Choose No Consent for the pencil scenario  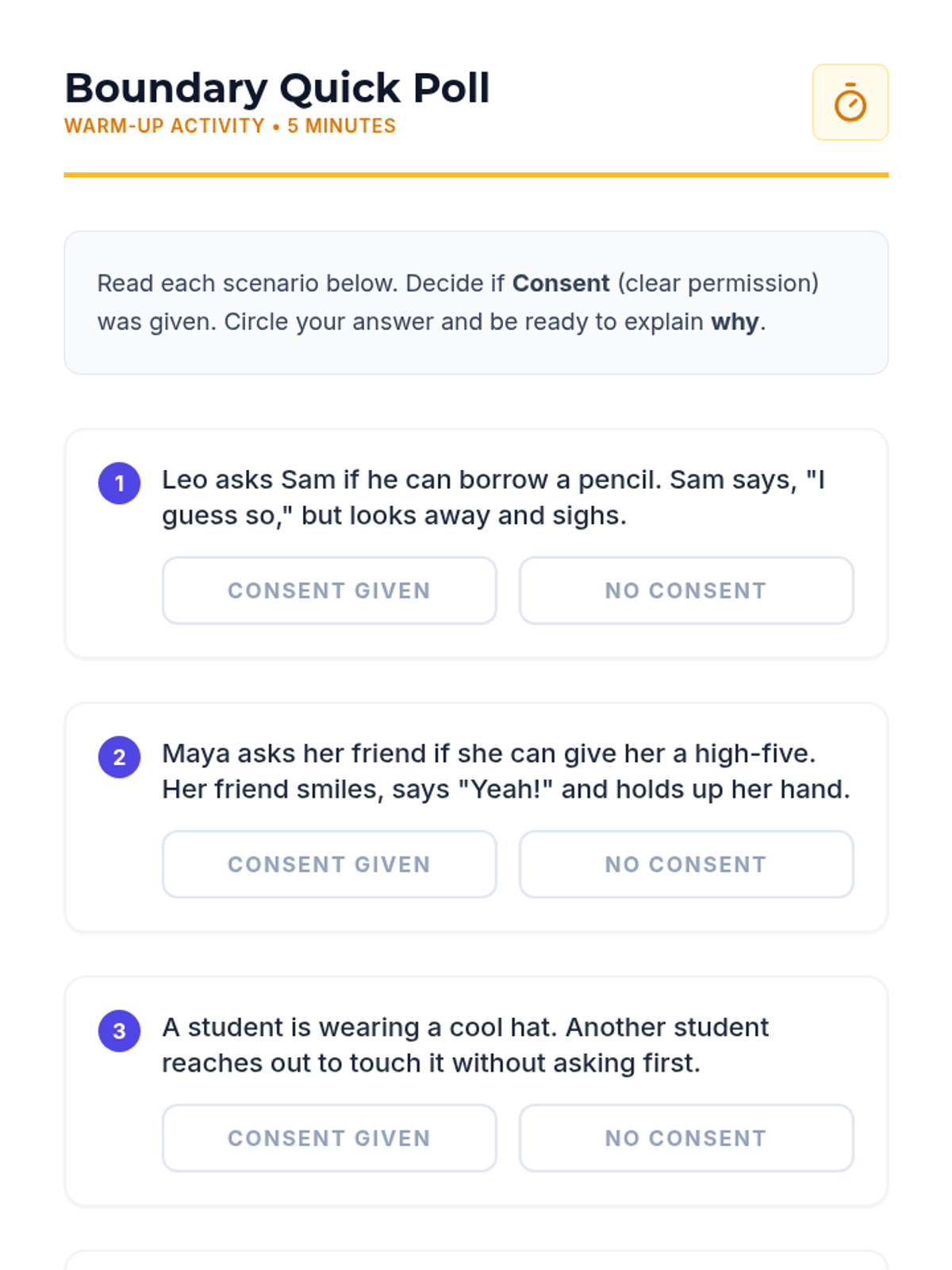pos(685,590)
